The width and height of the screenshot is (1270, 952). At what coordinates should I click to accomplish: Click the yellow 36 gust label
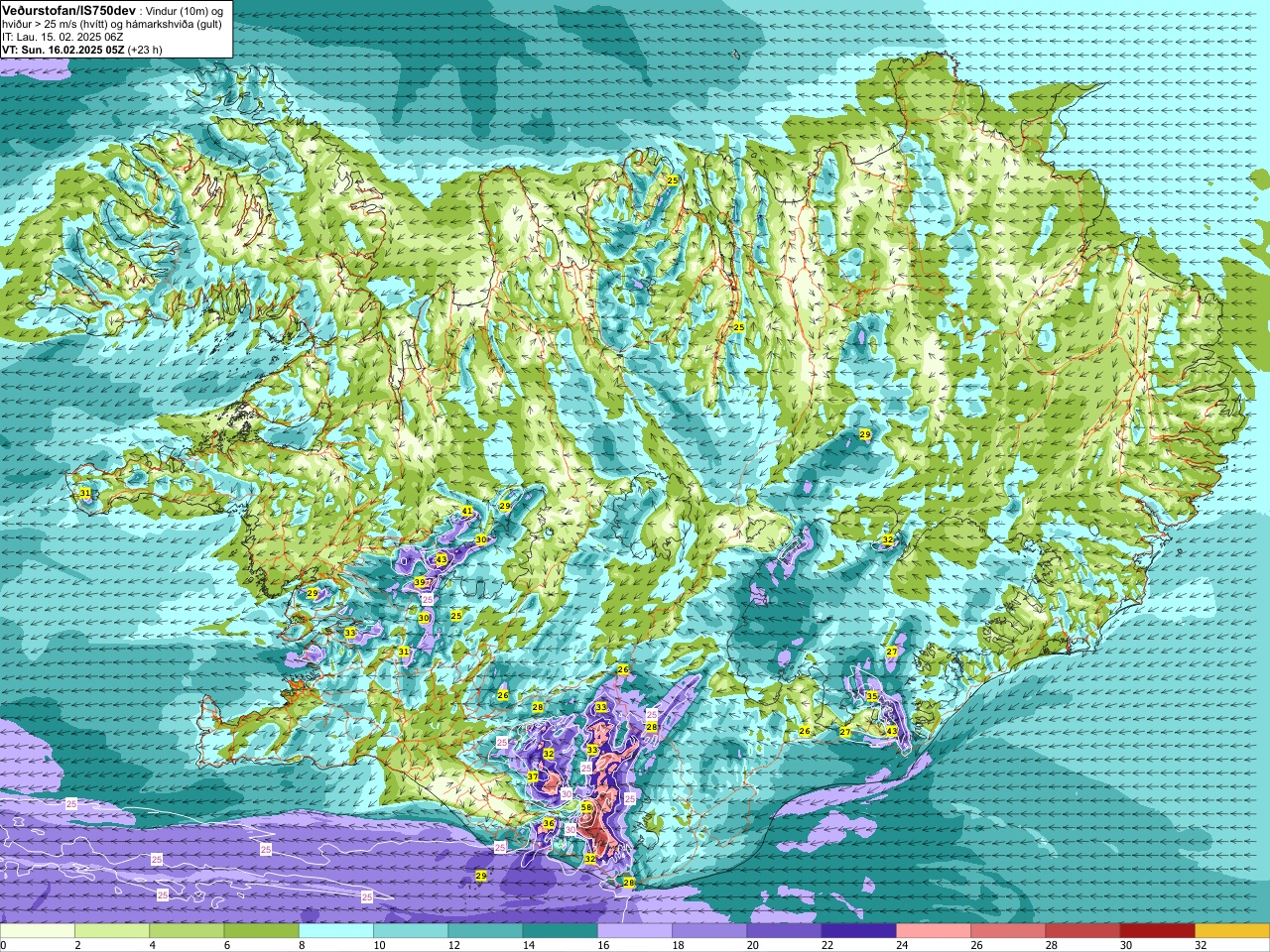(x=549, y=824)
